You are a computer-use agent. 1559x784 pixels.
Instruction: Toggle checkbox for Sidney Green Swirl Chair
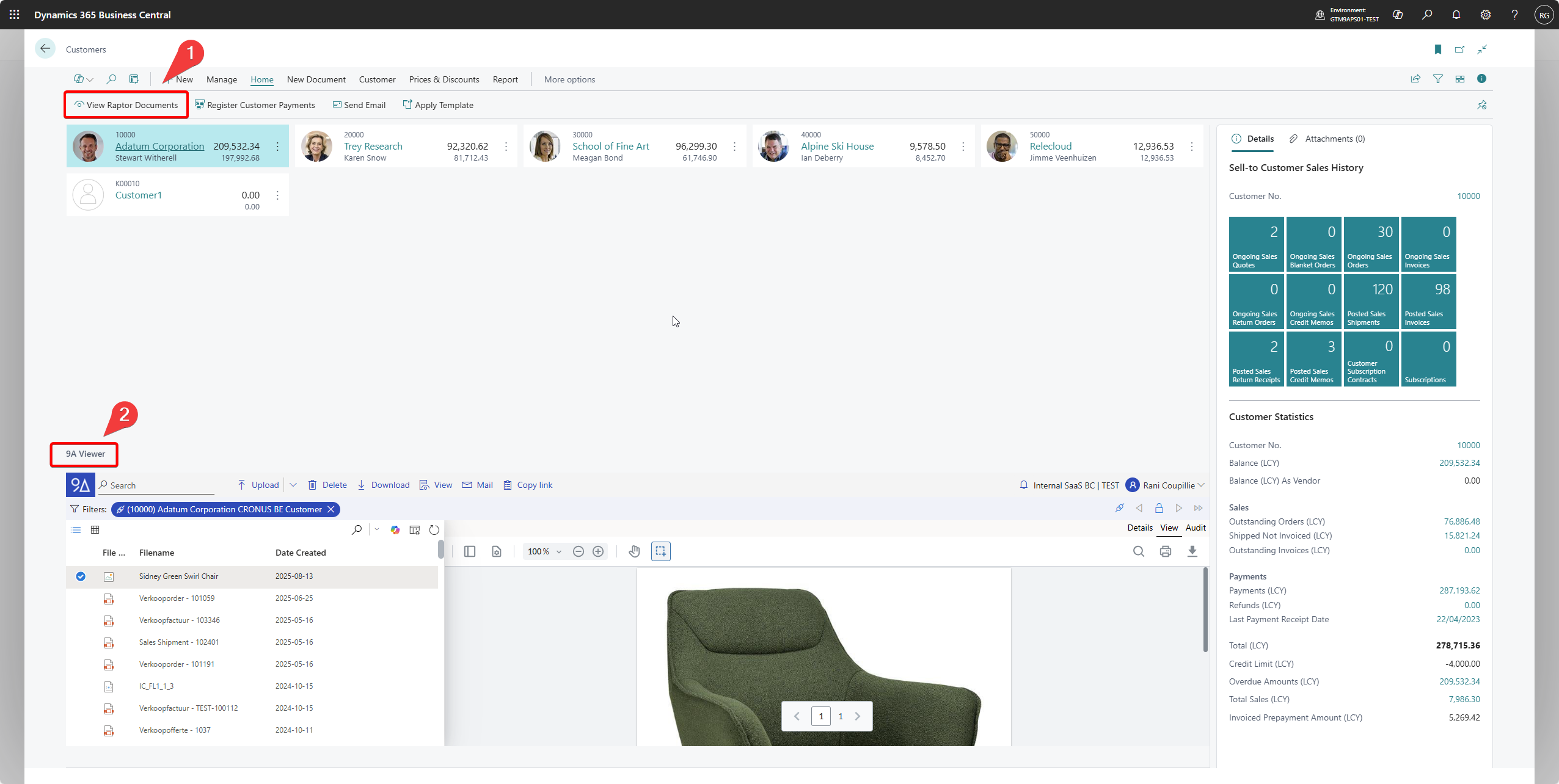pos(81,576)
